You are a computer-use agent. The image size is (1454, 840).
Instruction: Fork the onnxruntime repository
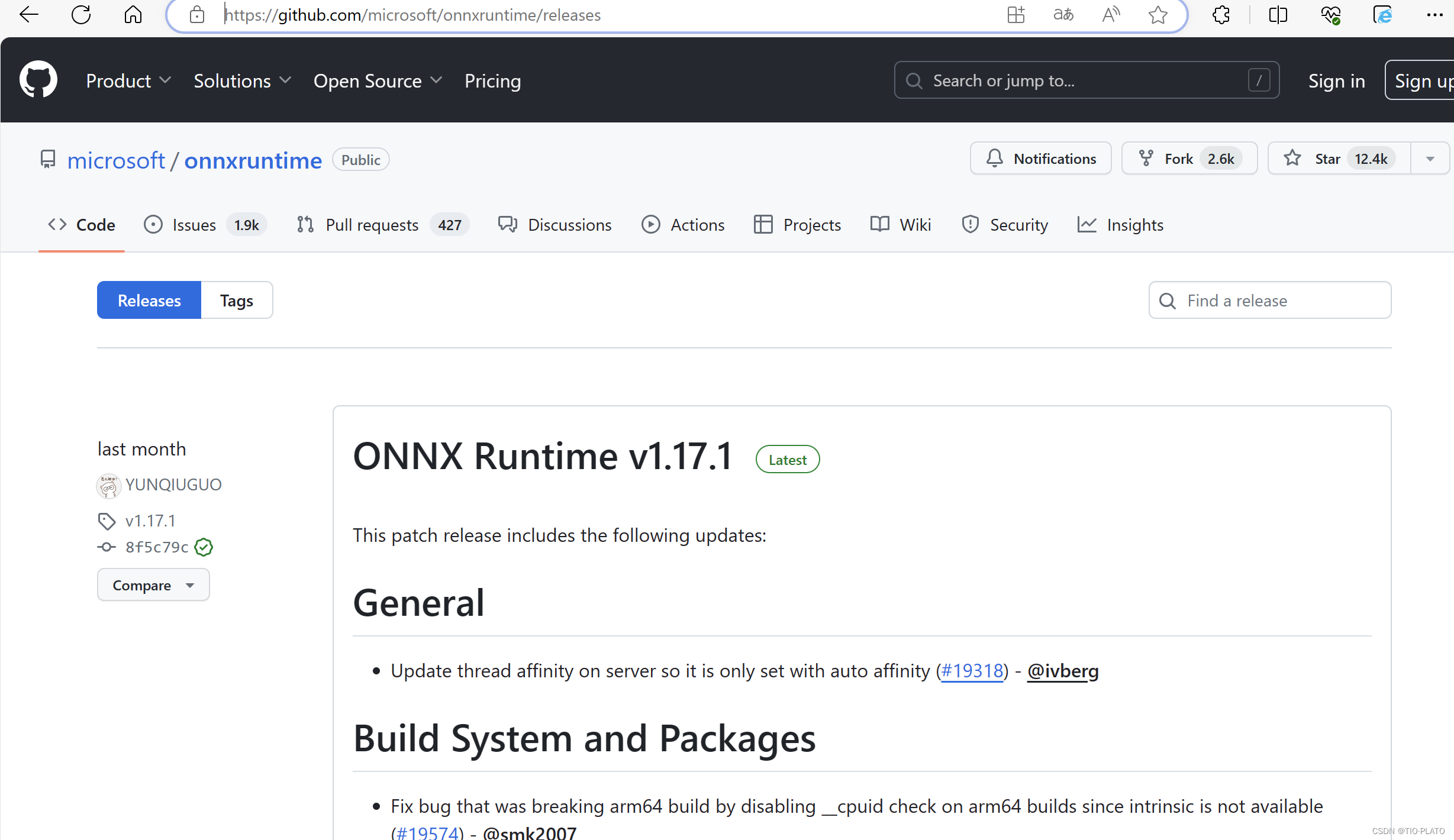point(1189,159)
